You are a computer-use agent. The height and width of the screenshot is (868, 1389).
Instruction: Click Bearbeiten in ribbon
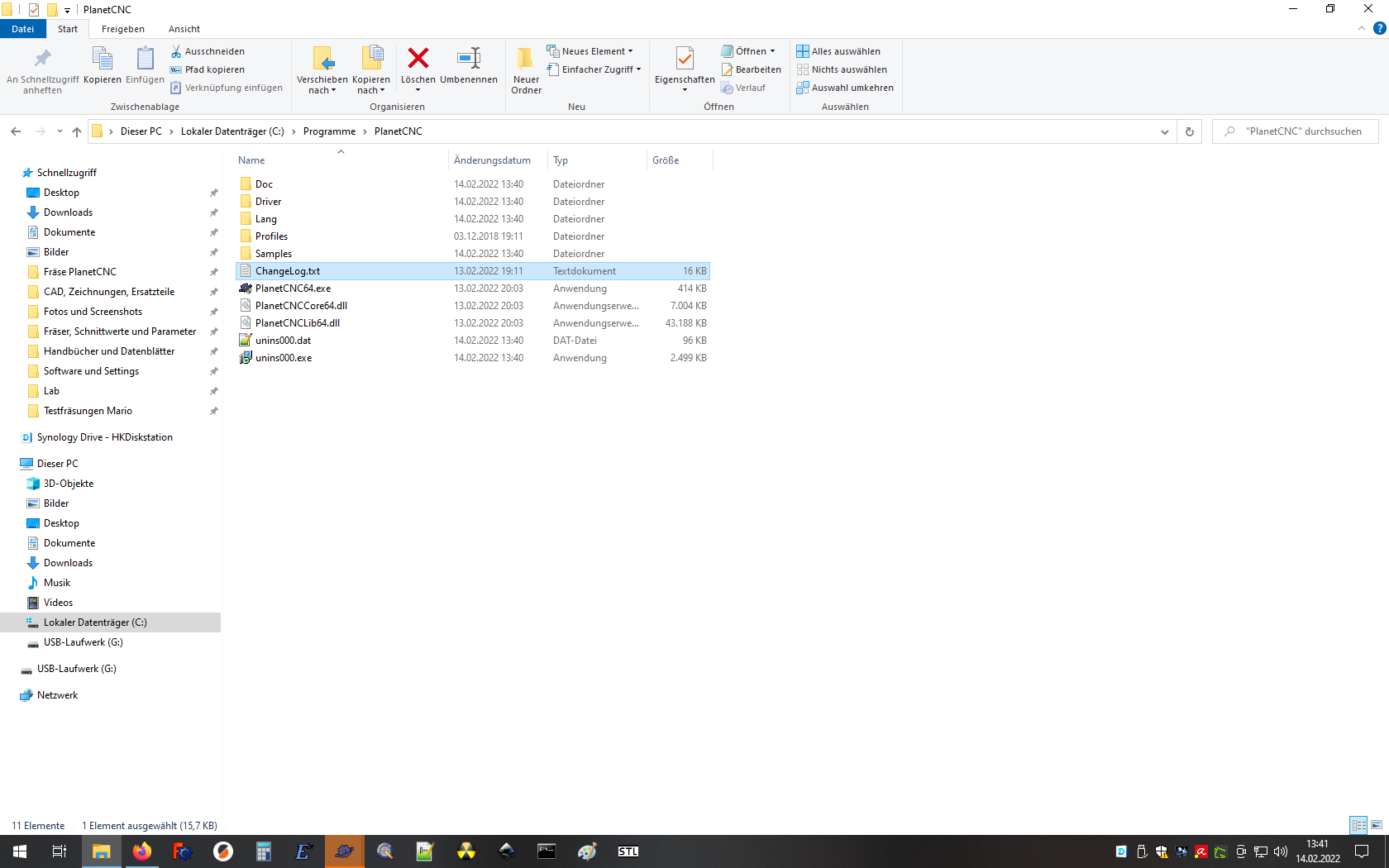point(751,69)
